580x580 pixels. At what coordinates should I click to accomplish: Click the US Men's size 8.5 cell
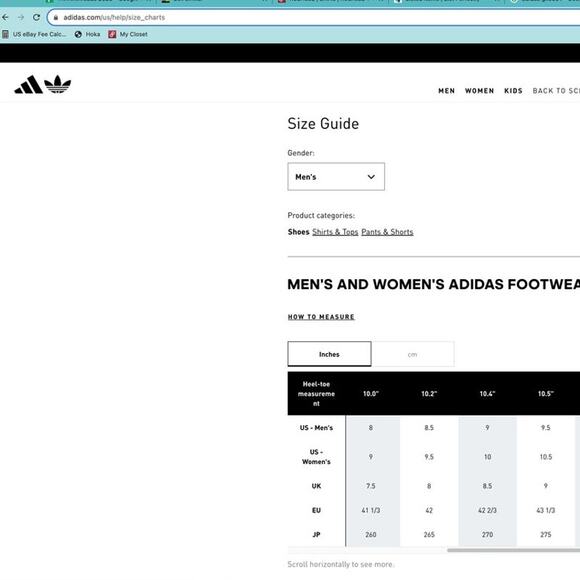429,428
